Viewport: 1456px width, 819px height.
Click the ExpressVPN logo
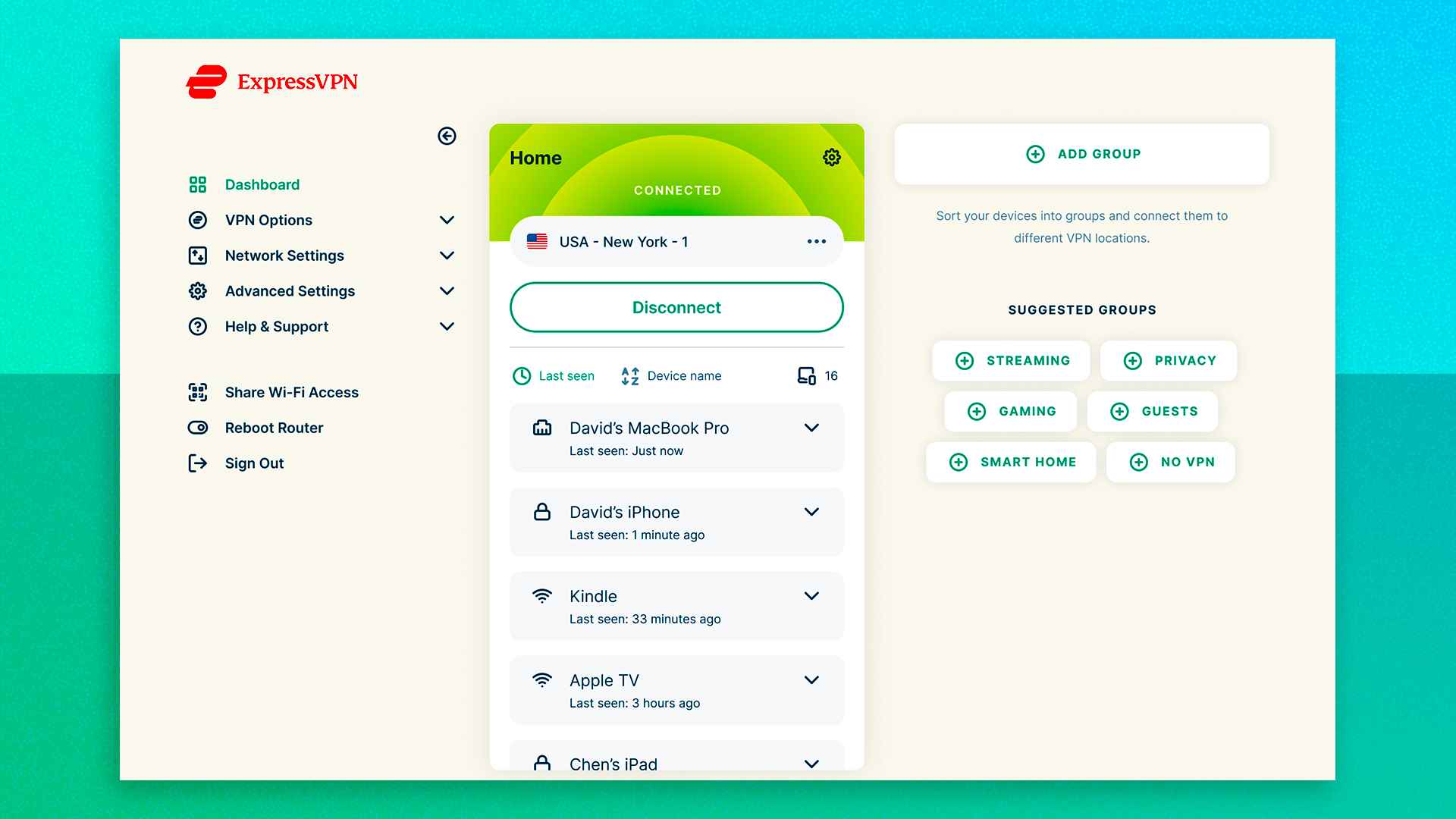point(271,82)
